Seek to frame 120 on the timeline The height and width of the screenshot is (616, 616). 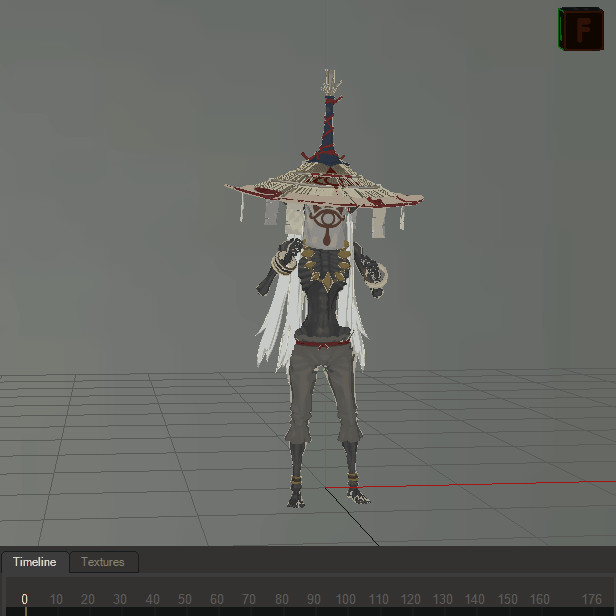pyautogui.click(x=410, y=600)
